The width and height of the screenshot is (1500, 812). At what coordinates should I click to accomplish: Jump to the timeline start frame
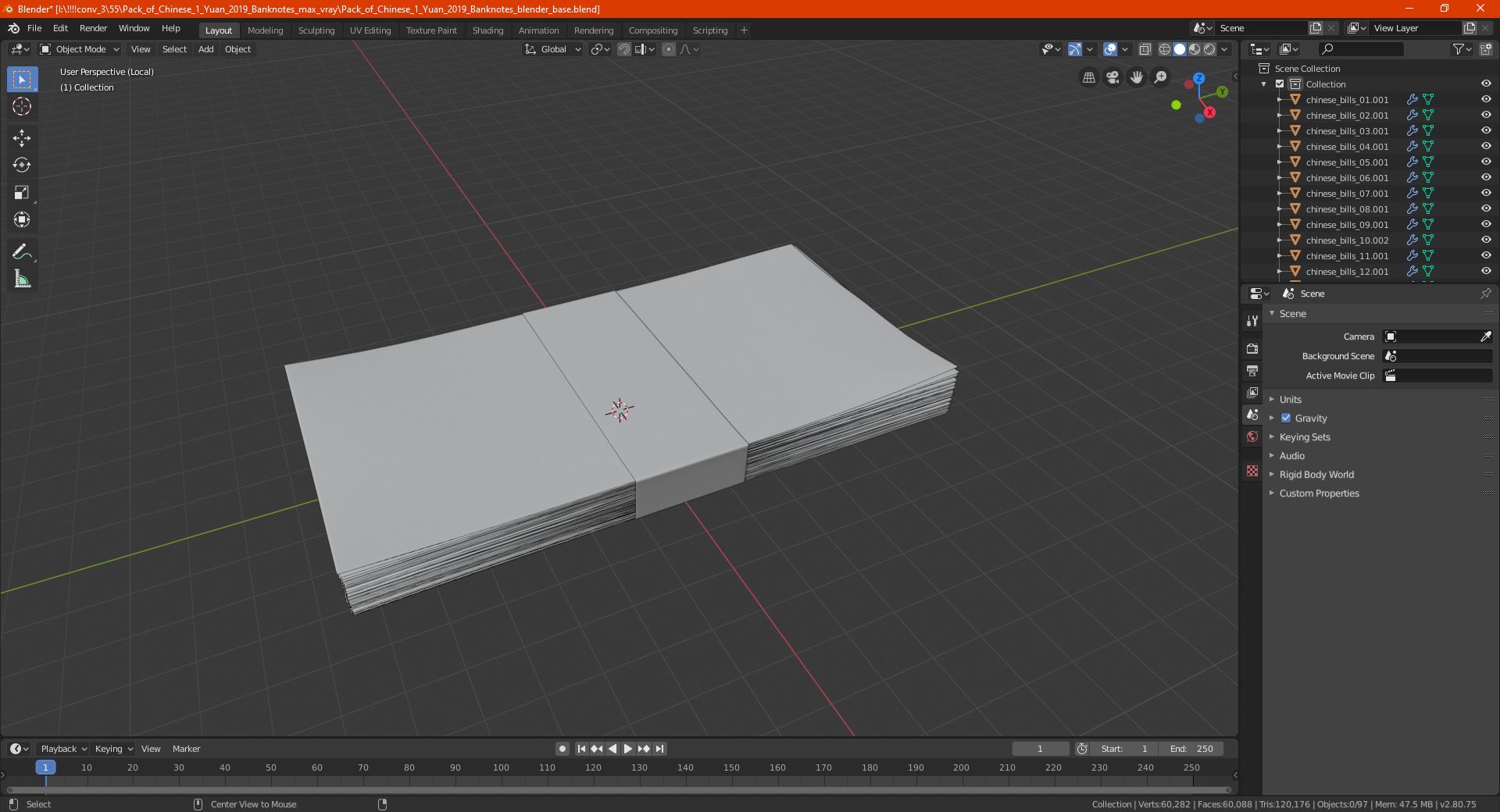(x=581, y=749)
